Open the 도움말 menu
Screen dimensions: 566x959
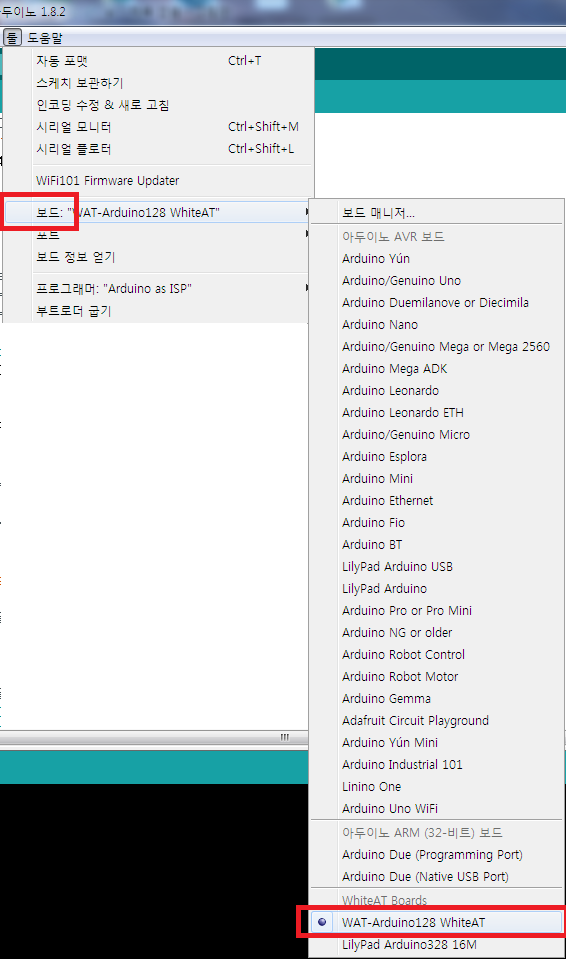pyautogui.click(x=45, y=37)
